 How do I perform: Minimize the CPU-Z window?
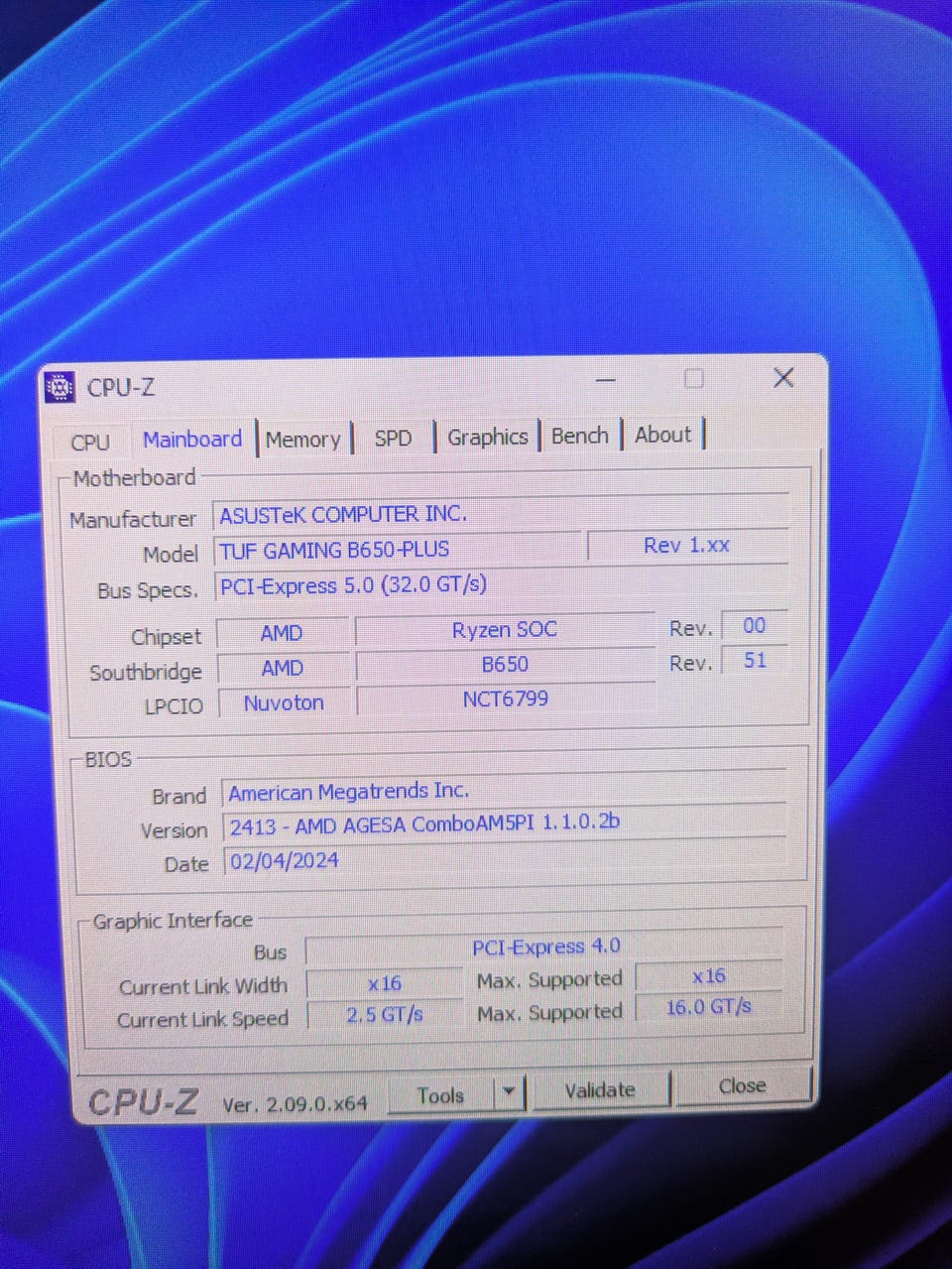(x=606, y=380)
